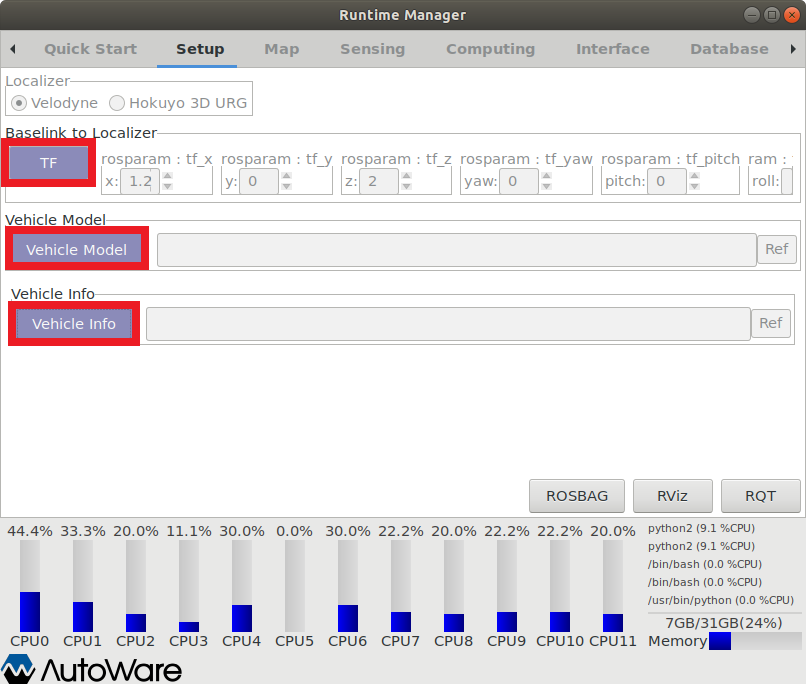This screenshot has height=684, width=806.
Task: Close the Runtime Manager window
Action: 791,15
